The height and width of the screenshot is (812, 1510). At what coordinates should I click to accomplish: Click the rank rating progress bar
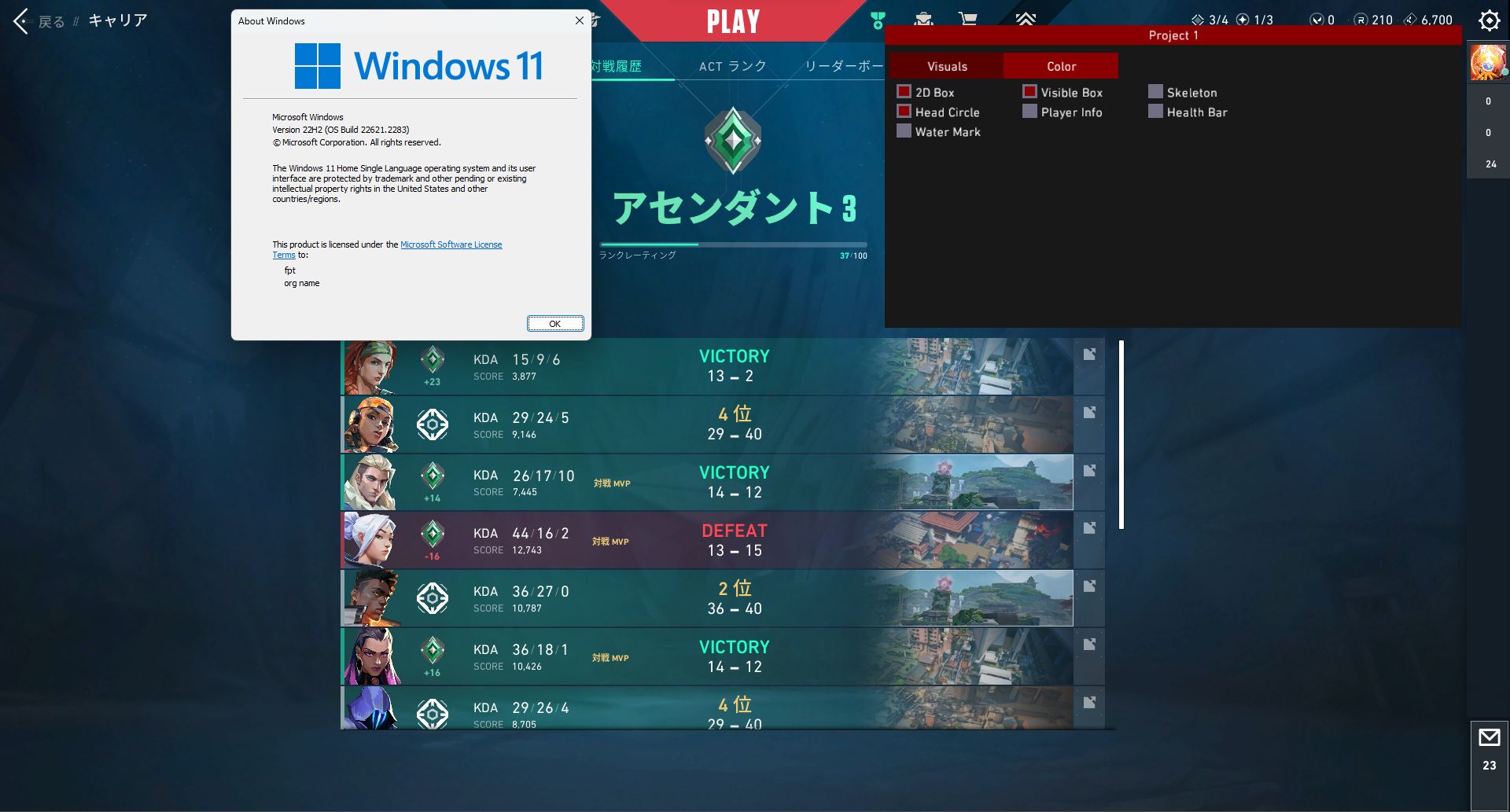click(x=733, y=244)
